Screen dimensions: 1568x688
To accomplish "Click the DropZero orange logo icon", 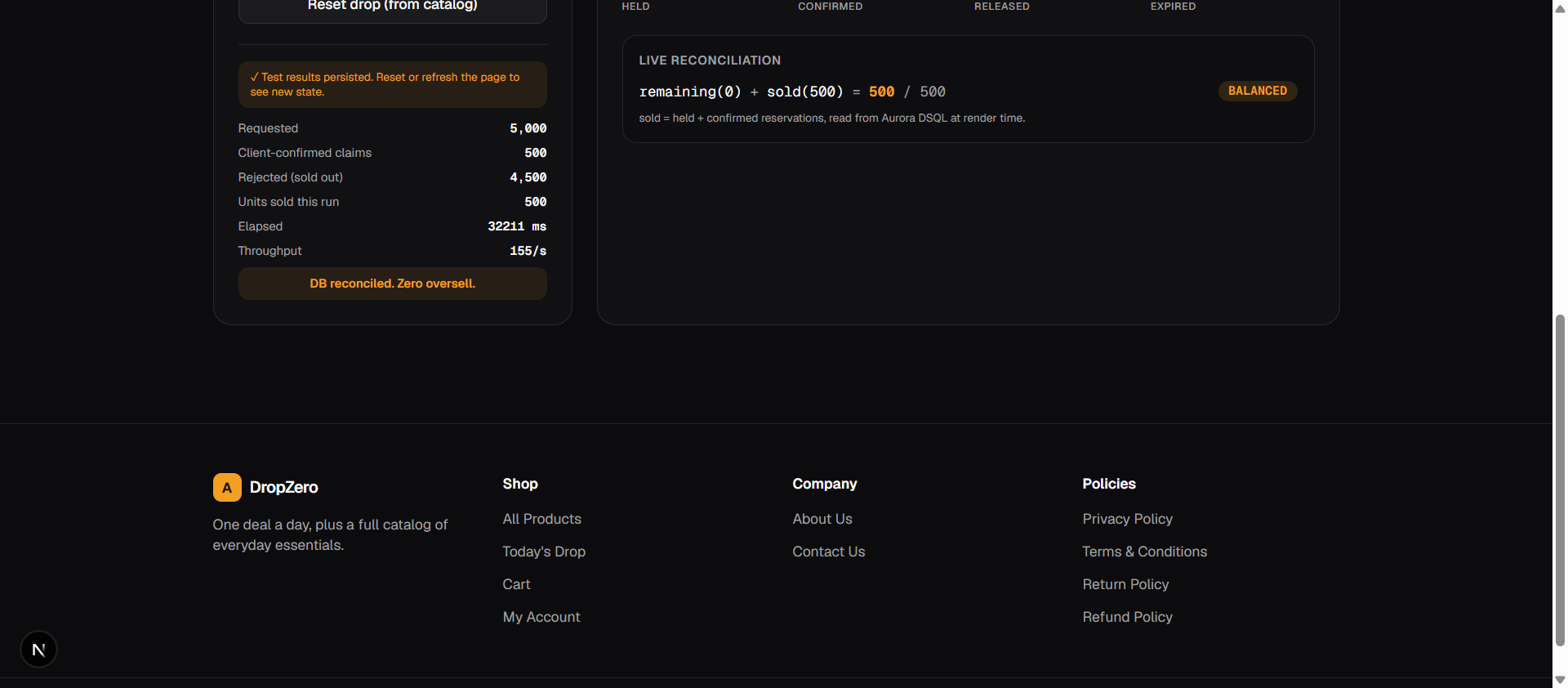I will [227, 487].
